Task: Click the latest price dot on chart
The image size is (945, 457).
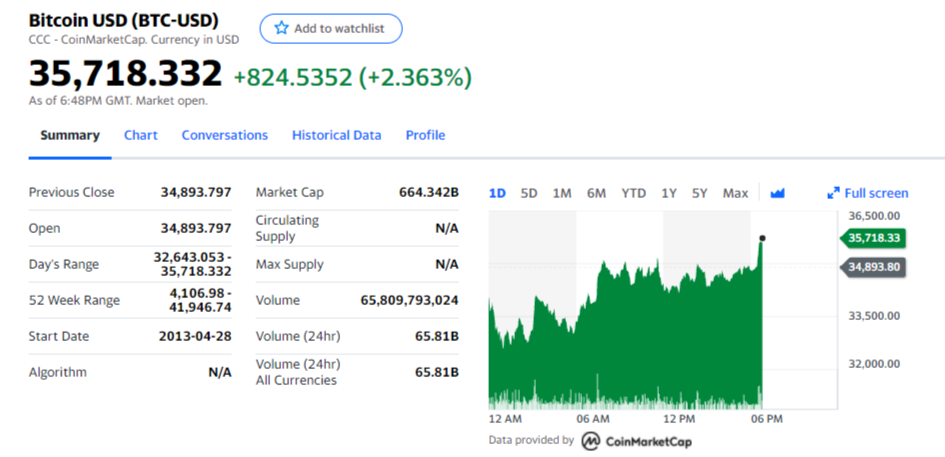Action: click(x=762, y=238)
